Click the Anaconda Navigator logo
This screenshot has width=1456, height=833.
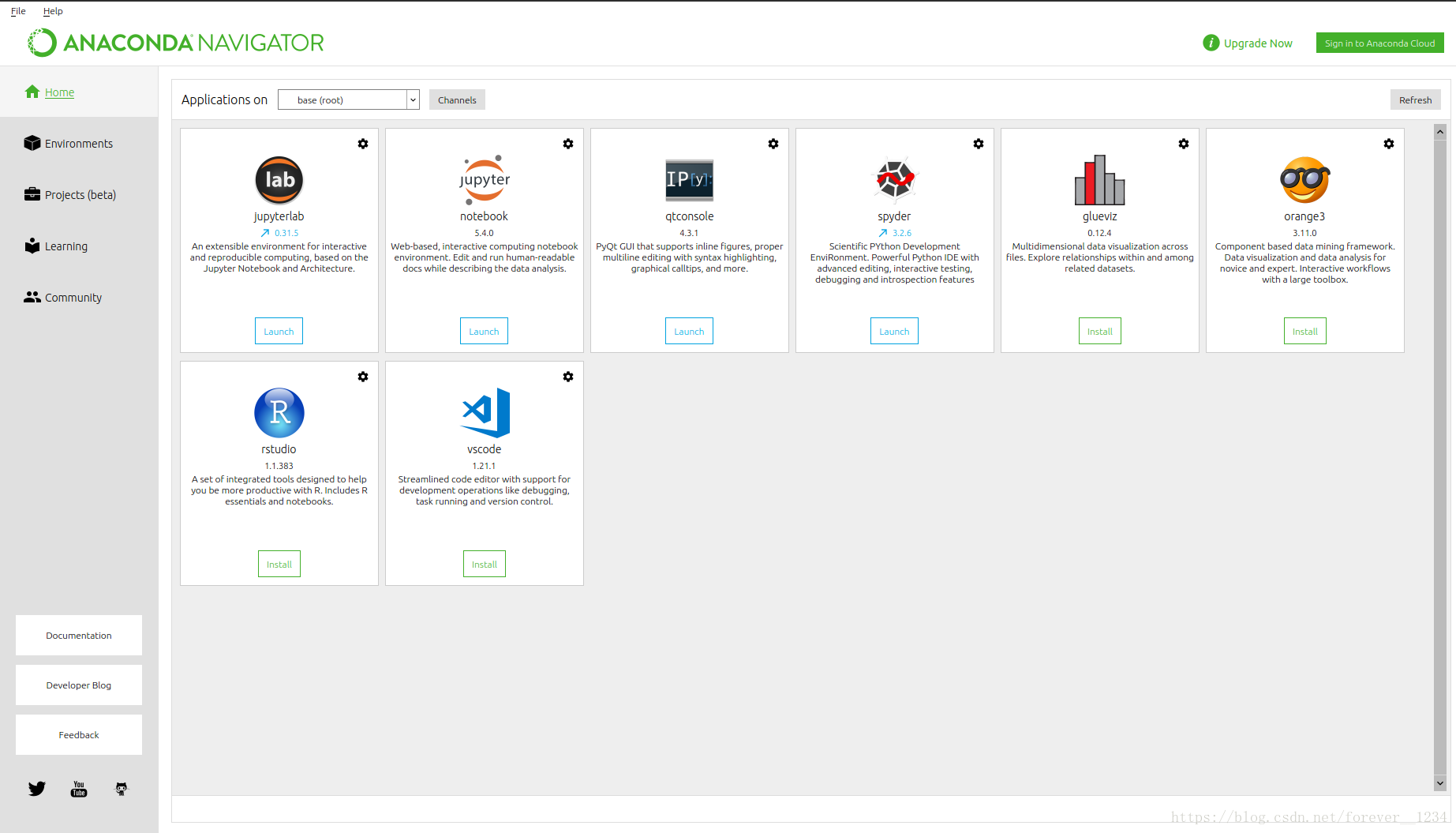coord(176,43)
